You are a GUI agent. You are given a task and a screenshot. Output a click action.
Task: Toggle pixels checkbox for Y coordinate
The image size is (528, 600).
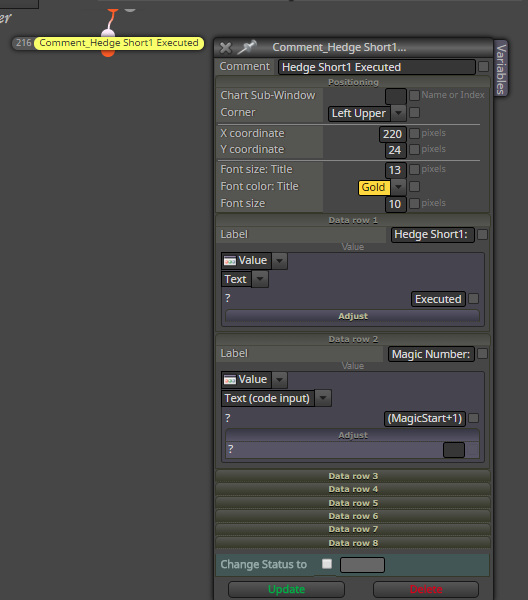(414, 149)
